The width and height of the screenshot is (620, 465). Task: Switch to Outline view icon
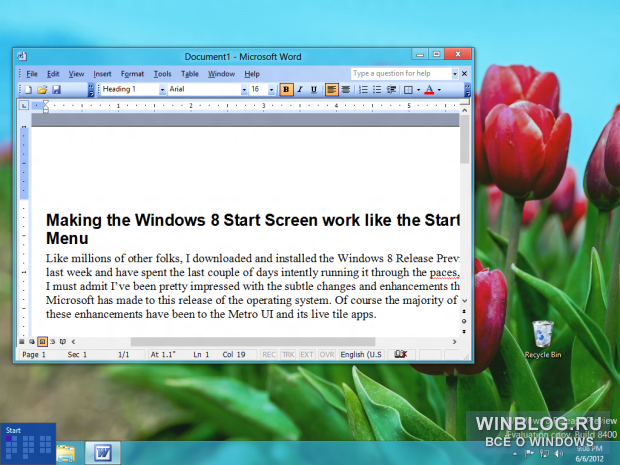(52, 341)
